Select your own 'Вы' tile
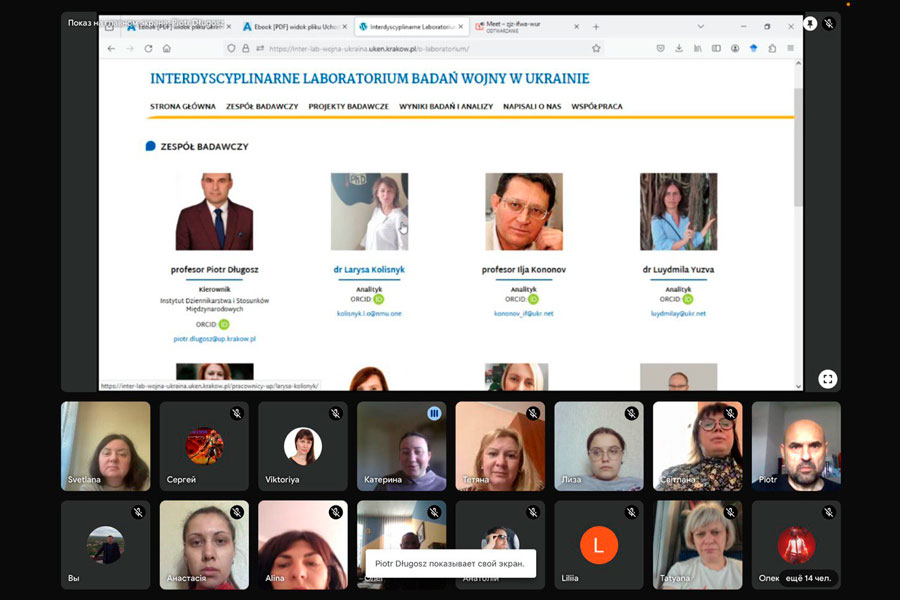 tap(106, 545)
